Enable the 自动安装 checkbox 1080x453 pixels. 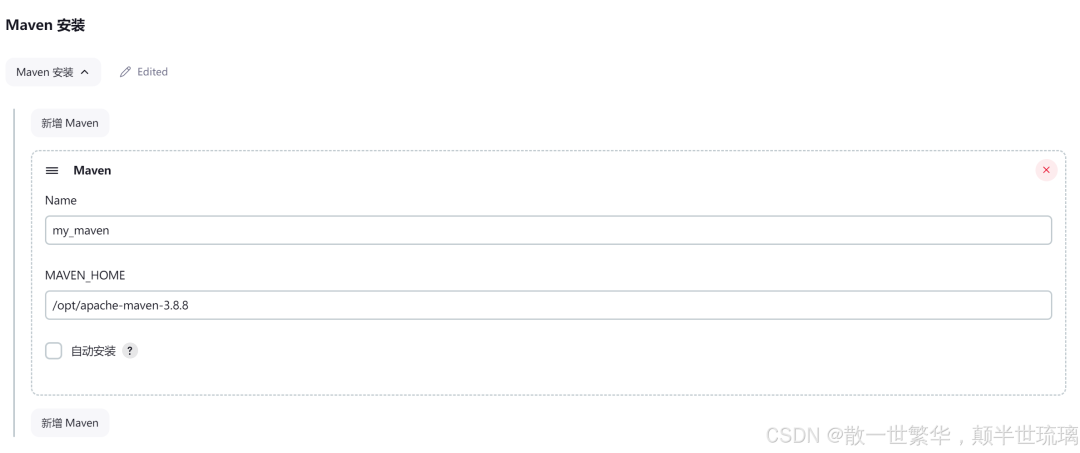point(54,350)
